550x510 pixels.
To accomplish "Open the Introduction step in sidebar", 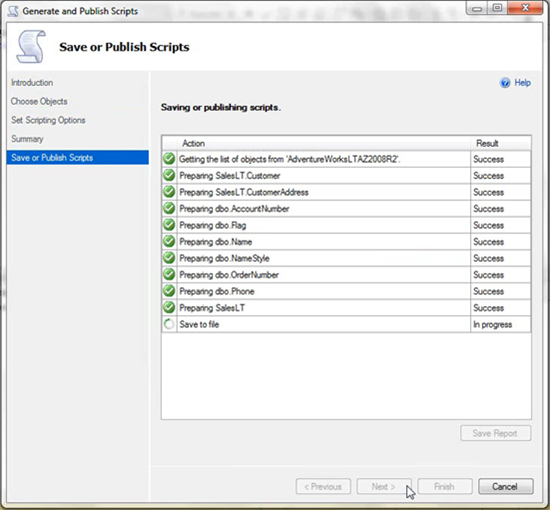I will (32, 83).
